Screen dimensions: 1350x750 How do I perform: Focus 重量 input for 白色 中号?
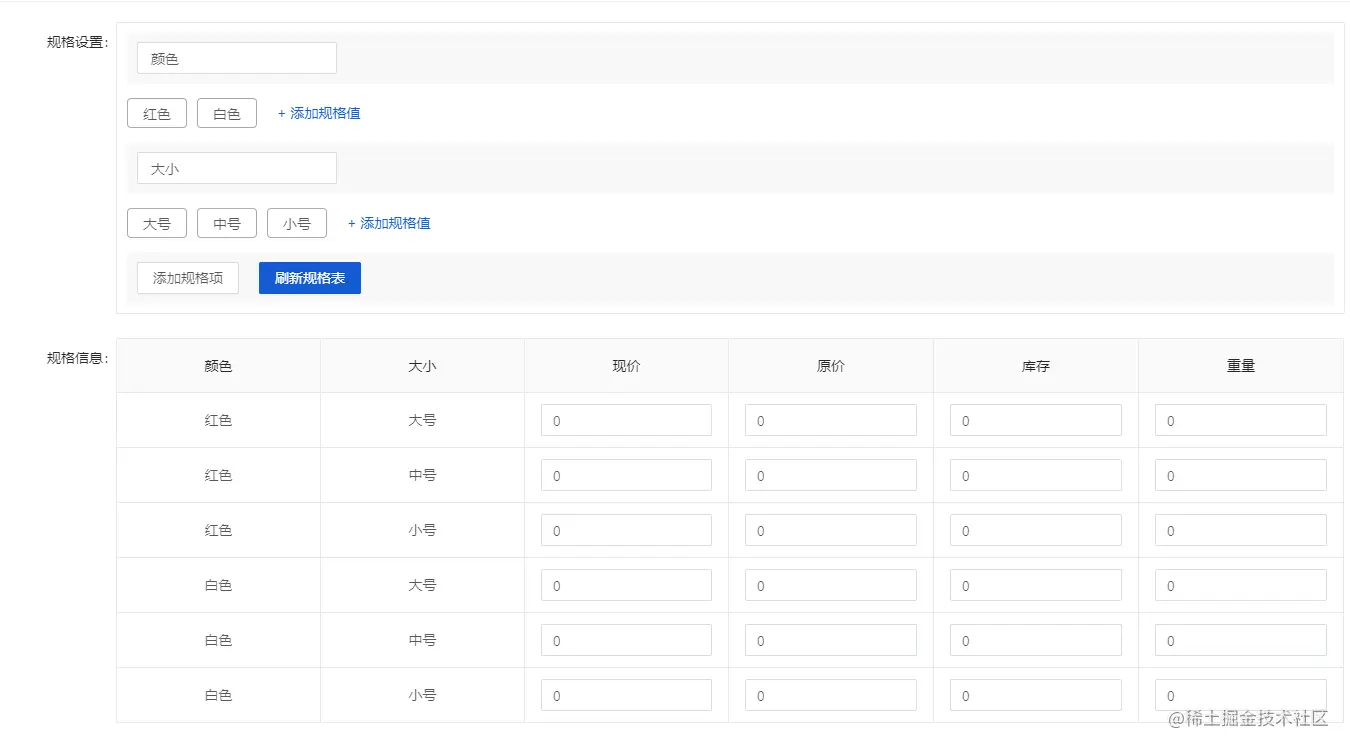[x=1241, y=640]
